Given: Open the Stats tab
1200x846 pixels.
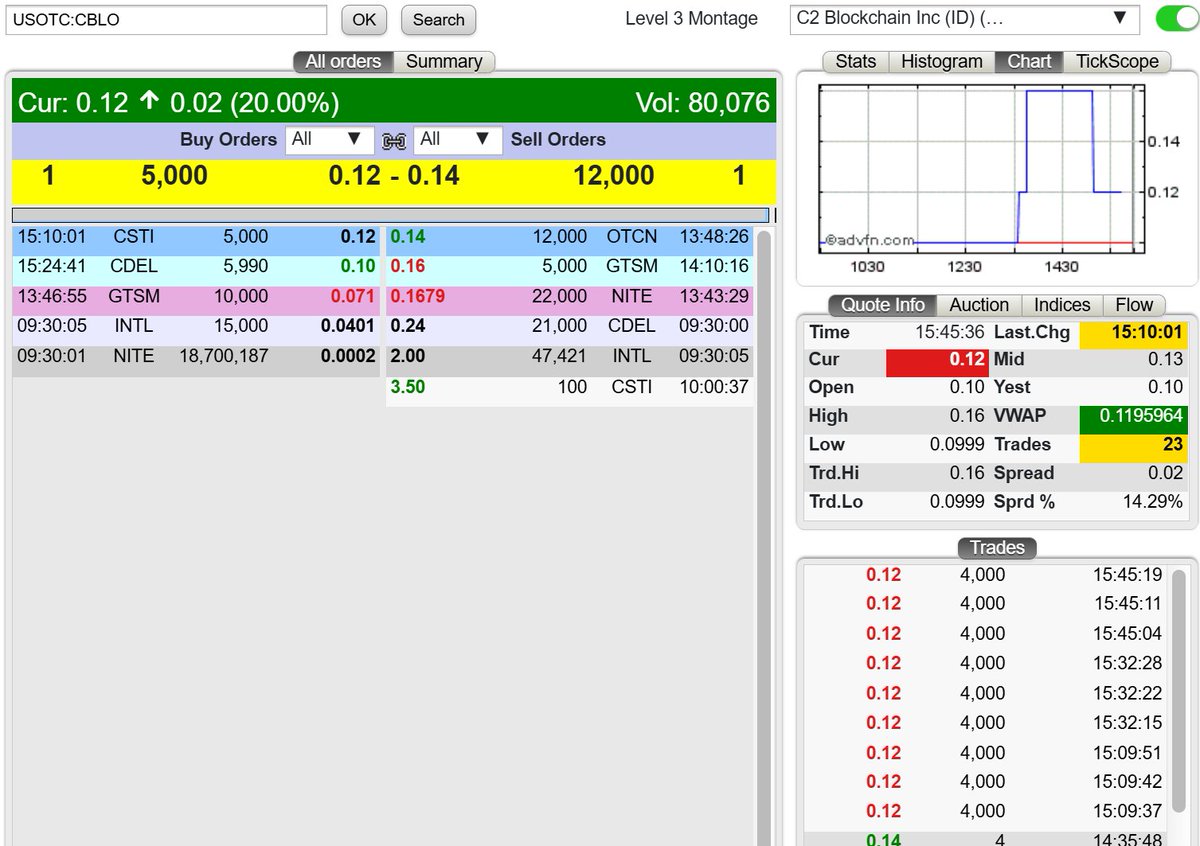Looking at the screenshot, I should [x=855, y=61].
